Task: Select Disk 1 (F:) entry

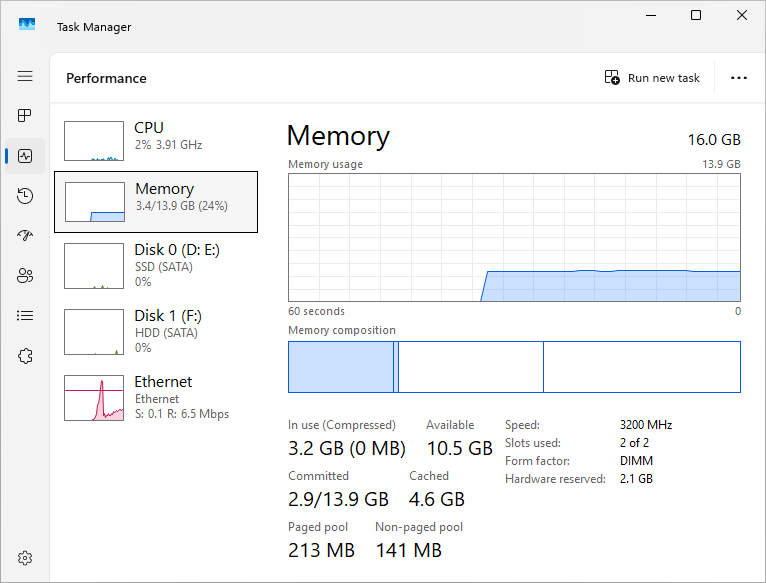Action: click(x=156, y=332)
